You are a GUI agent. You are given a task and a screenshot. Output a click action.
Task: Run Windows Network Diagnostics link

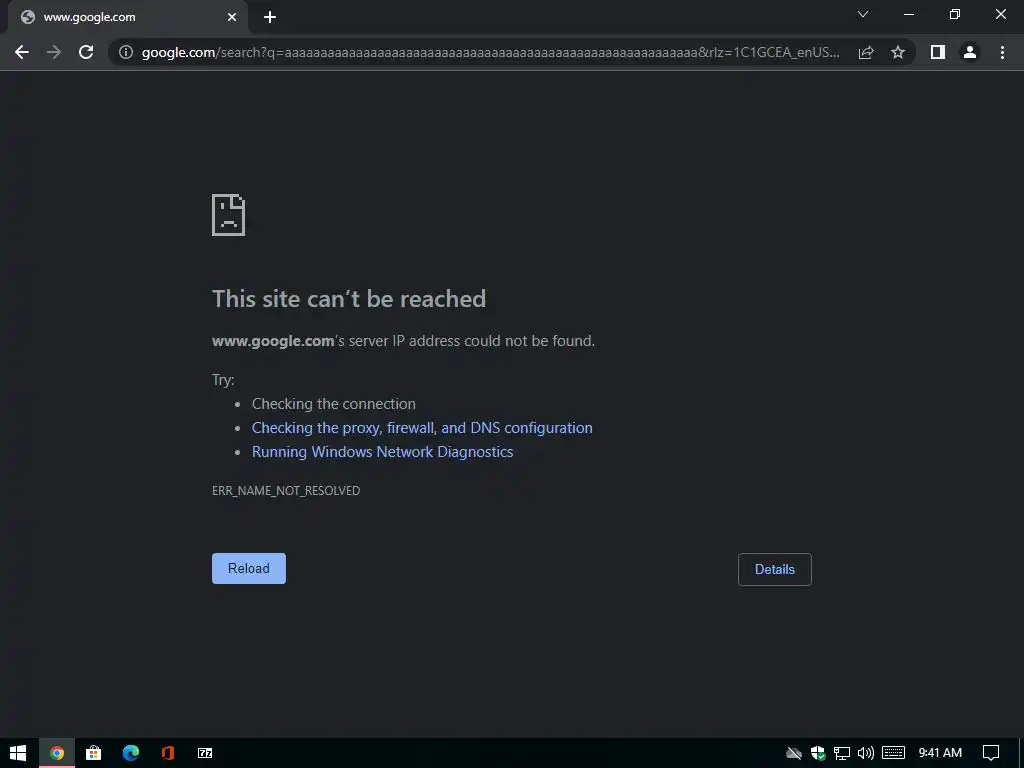coord(382,452)
